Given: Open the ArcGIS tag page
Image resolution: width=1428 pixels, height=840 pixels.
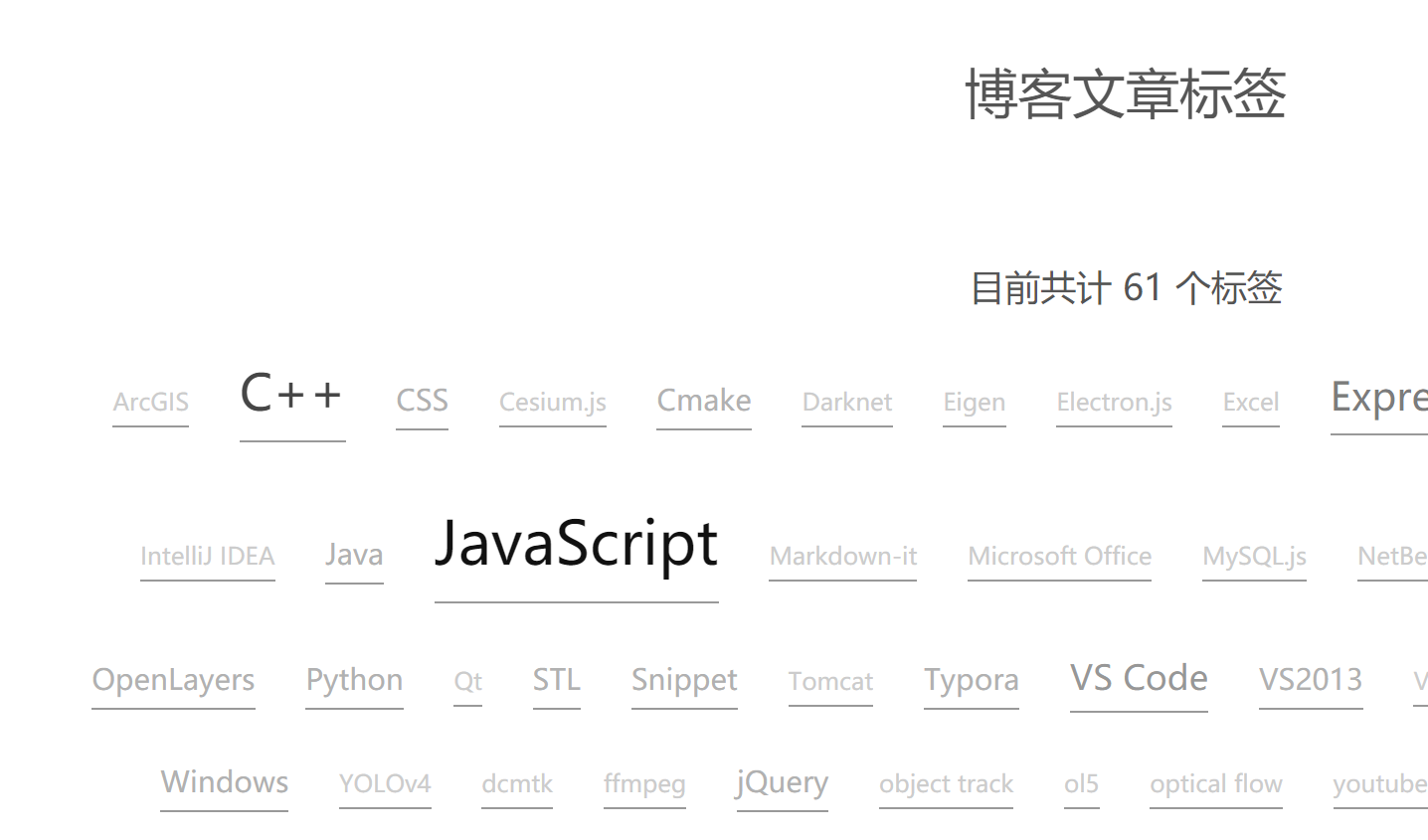Looking at the screenshot, I should [x=150, y=403].
